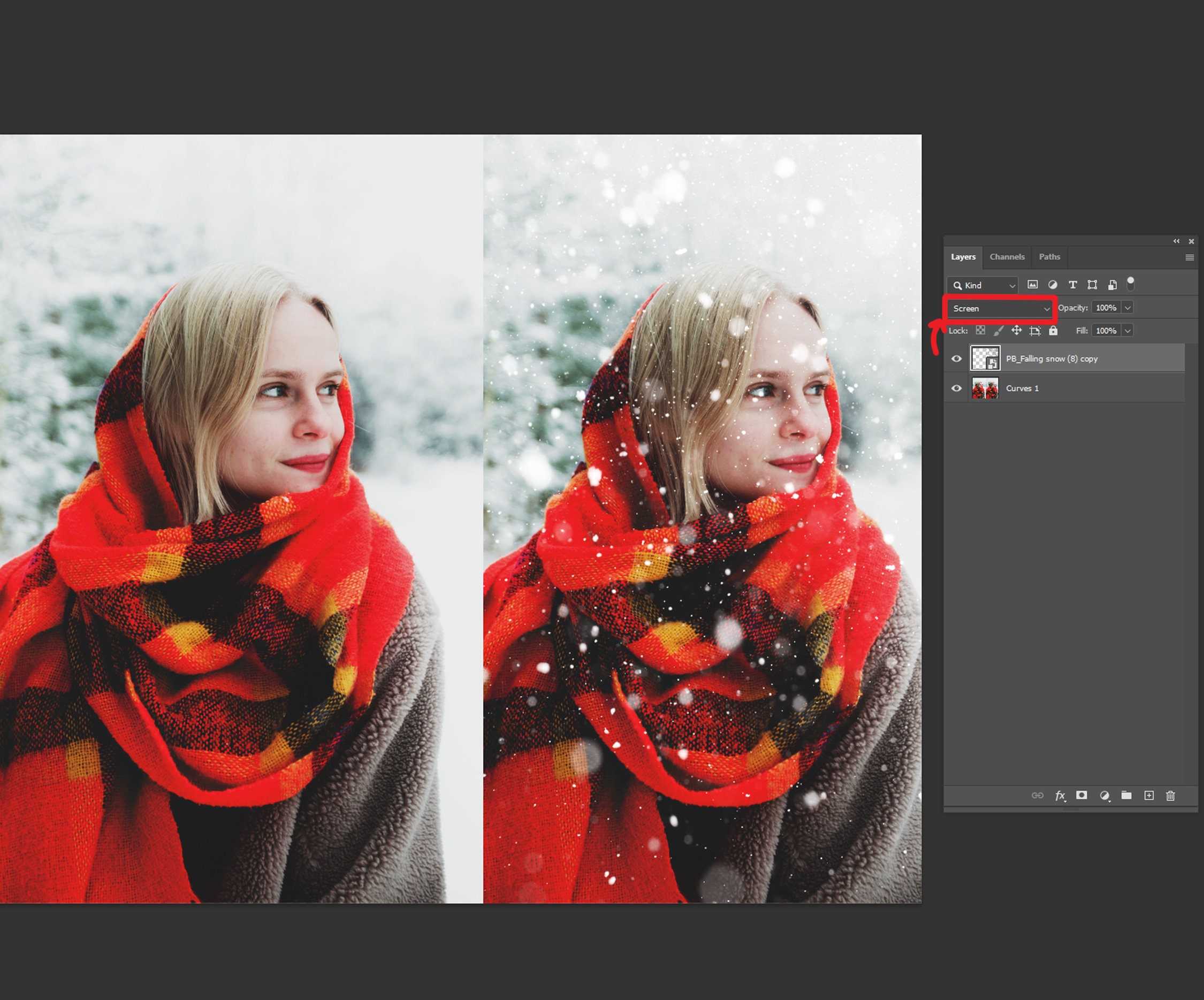1204x1000 pixels.
Task: Add a layer mask
Action: (x=1081, y=795)
